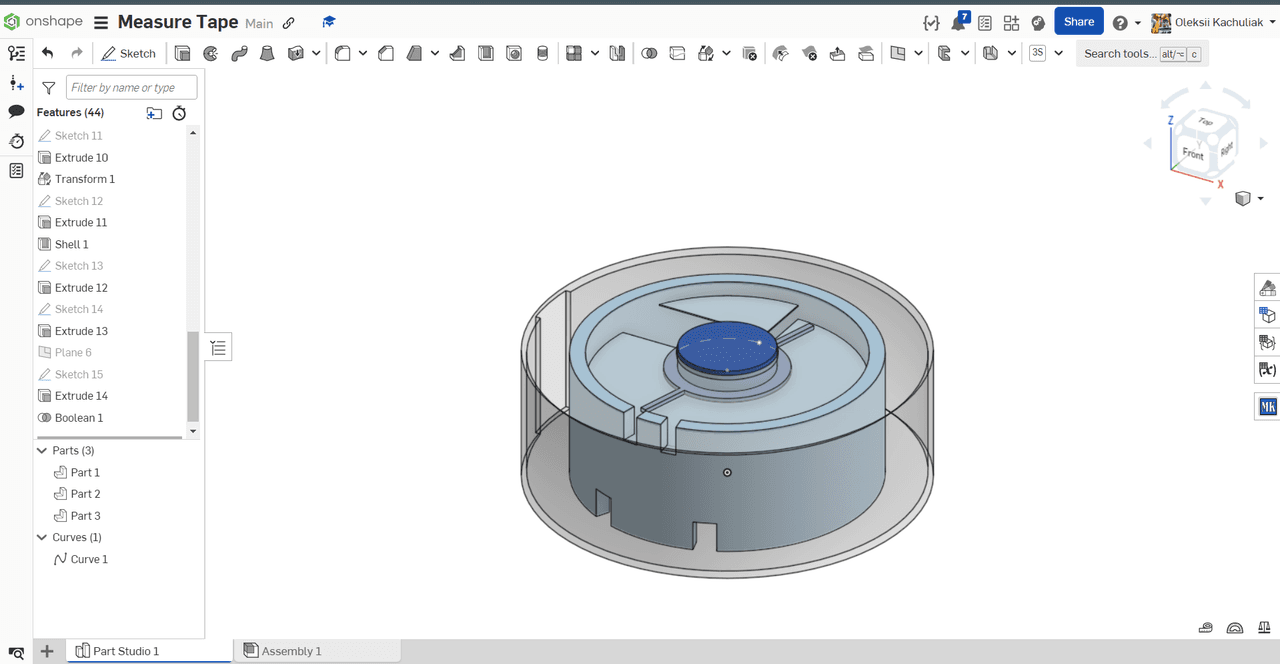The width and height of the screenshot is (1280, 664).
Task: Open the notifications bell
Action: pos(958,23)
